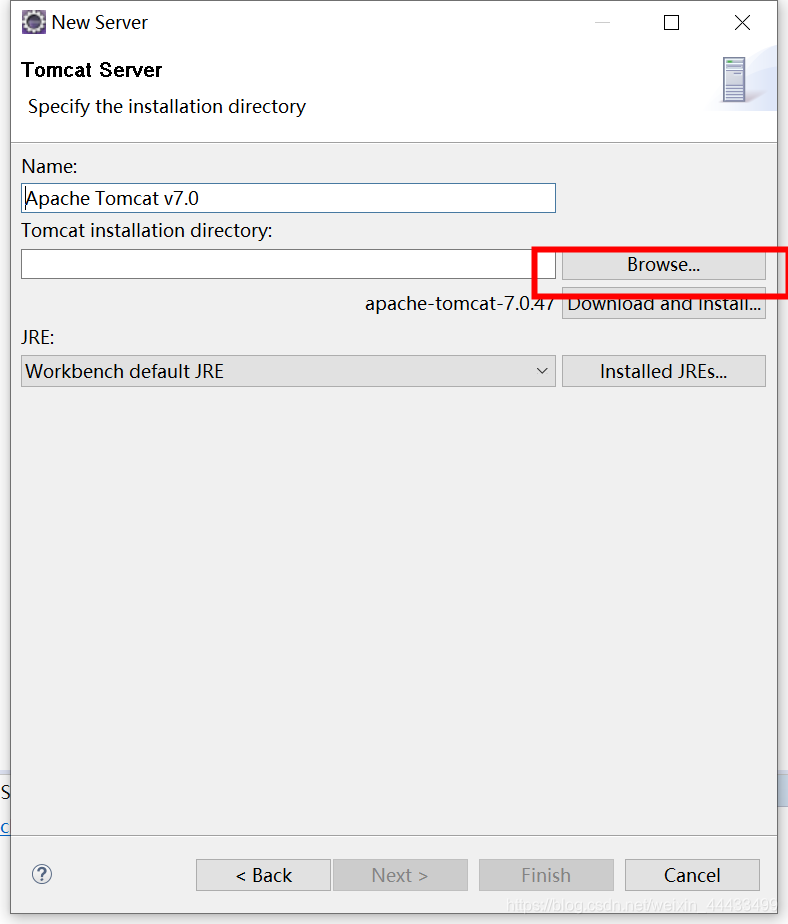The height and width of the screenshot is (924, 788).
Task: Click 'Specify the installation directory' text
Action: pos(167,107)
